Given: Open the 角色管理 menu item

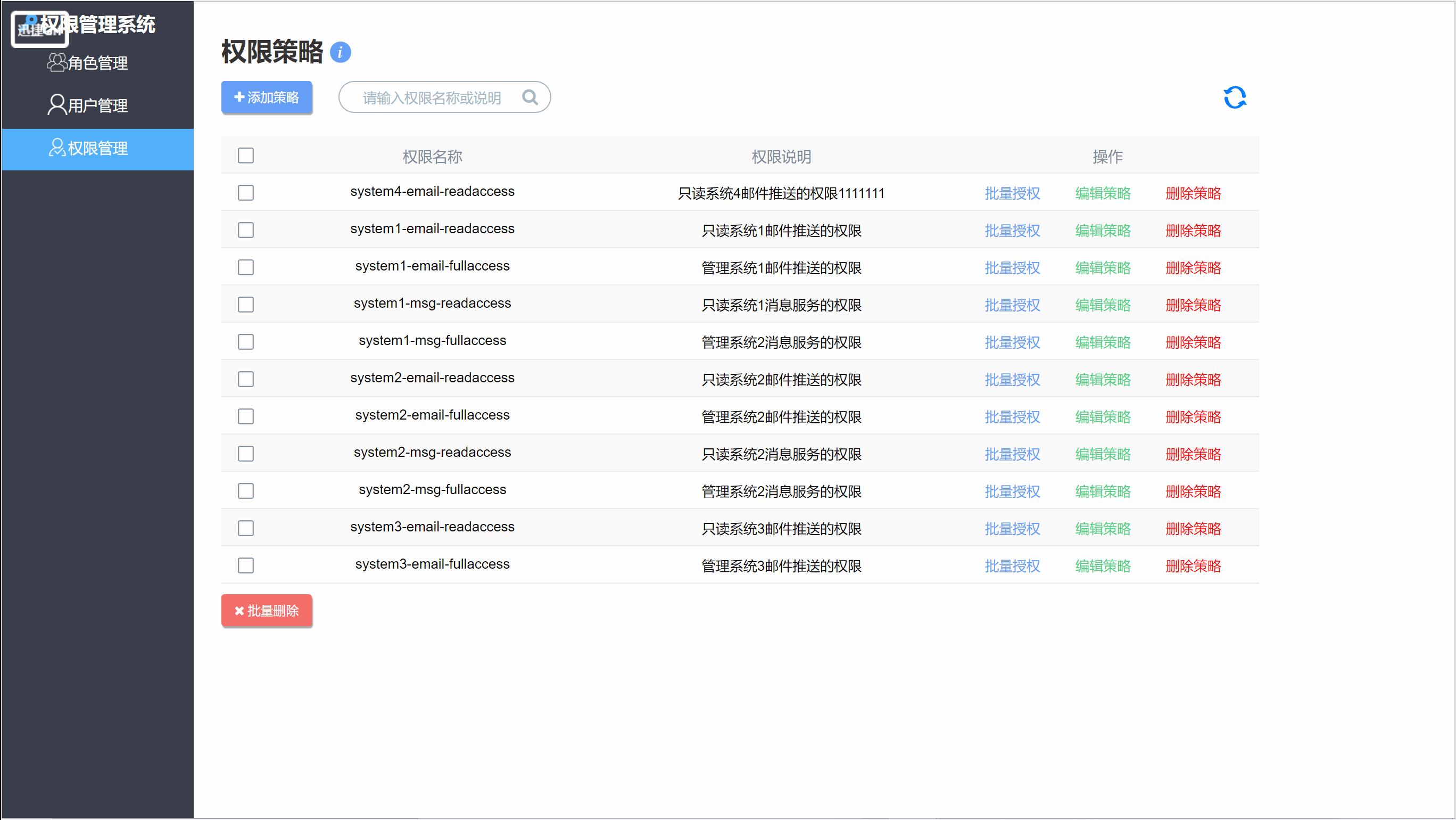Looking at the screenshot, I should click(x=97, y=63).
